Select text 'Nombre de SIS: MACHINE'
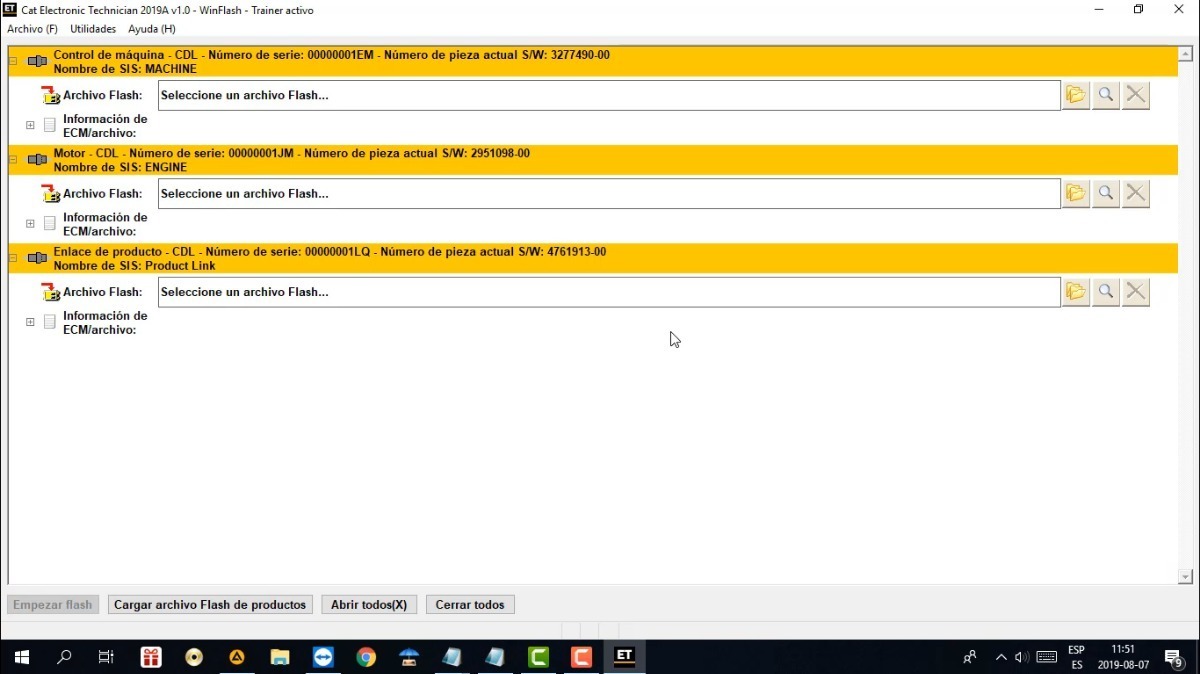Viewport: 1200px width, 674px height. (x=125, y=69)
